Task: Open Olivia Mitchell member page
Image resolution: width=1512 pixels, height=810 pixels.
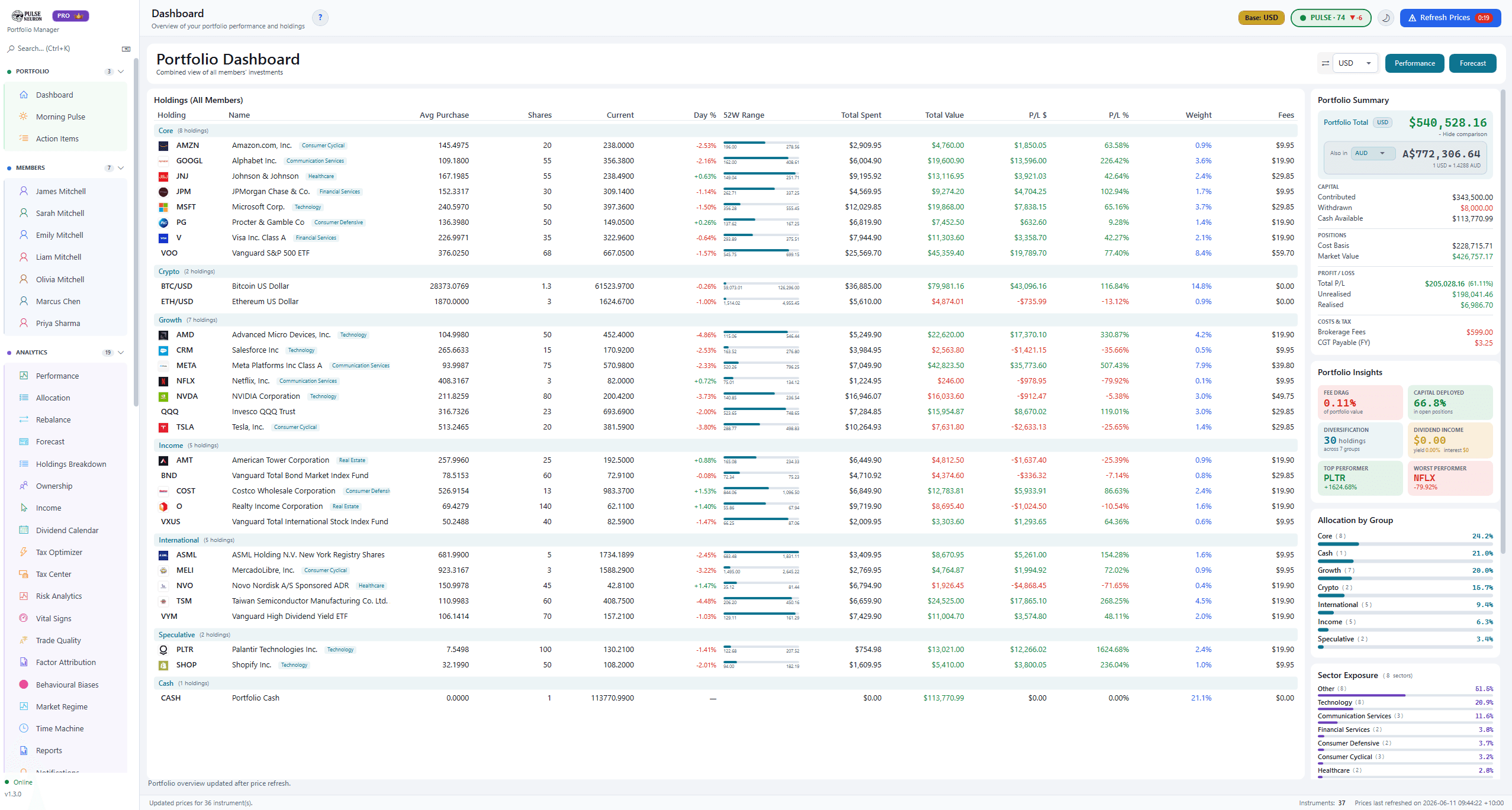Action: coord(60,279)
